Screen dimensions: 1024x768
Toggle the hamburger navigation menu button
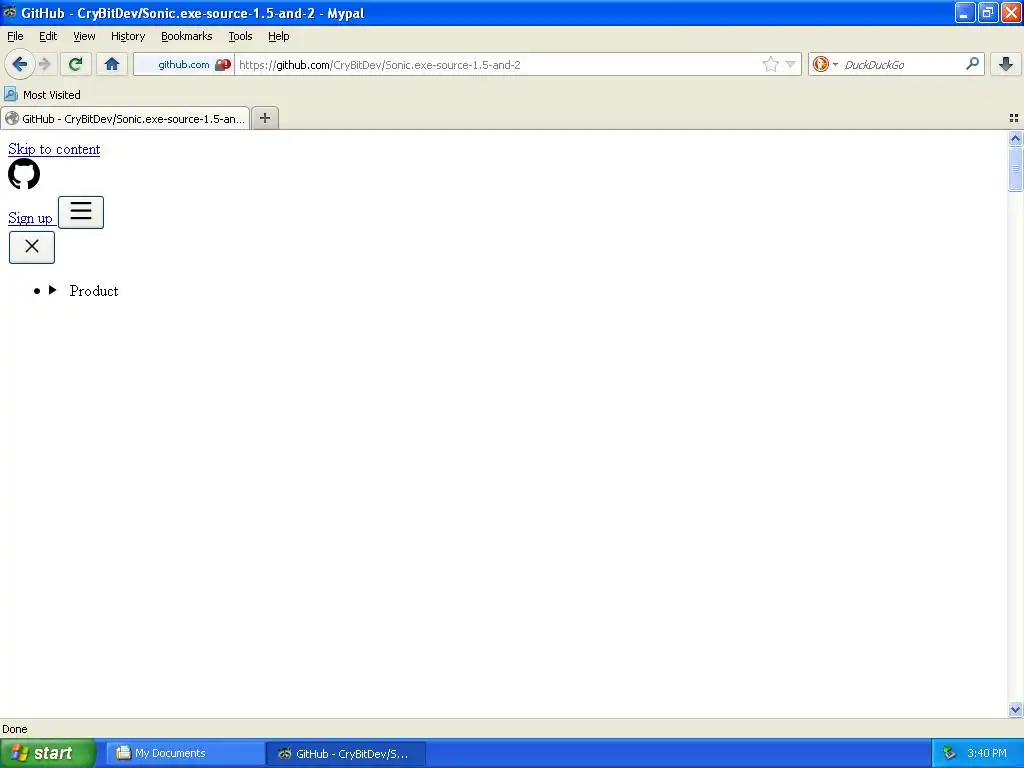(81, 212)
